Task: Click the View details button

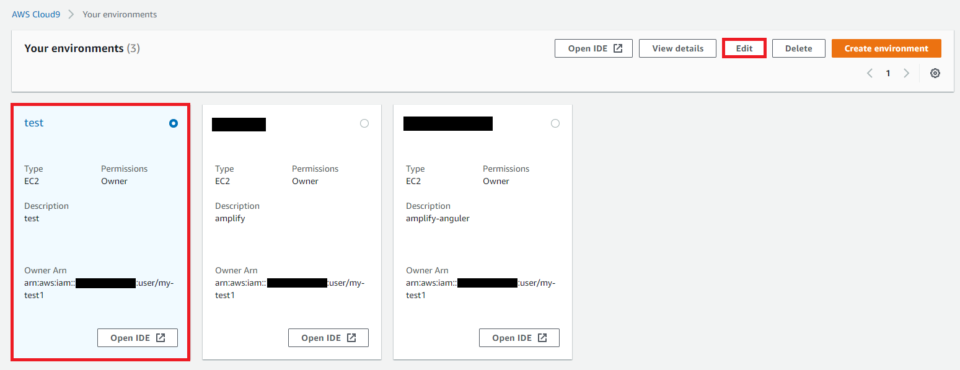Action: pyautogui.click(x=677, y=48)
